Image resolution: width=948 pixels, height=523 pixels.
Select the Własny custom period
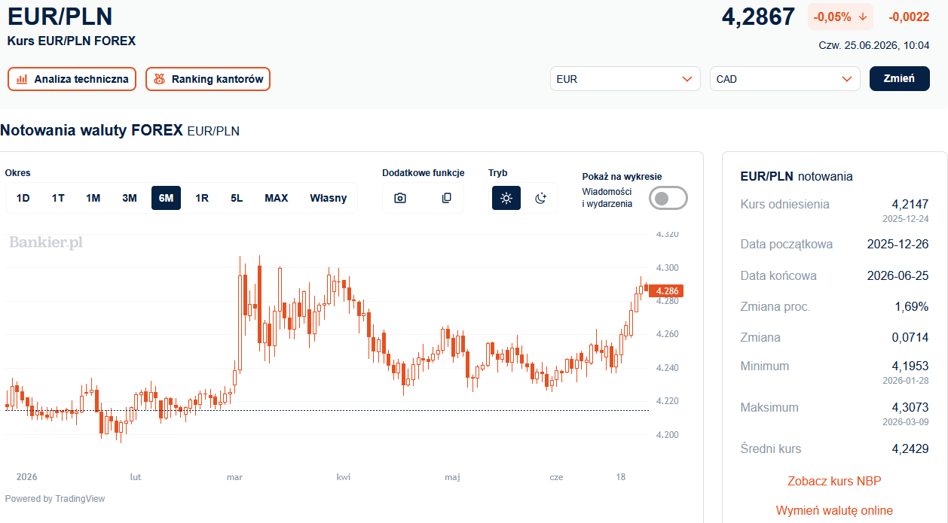[x=328, y=198]
